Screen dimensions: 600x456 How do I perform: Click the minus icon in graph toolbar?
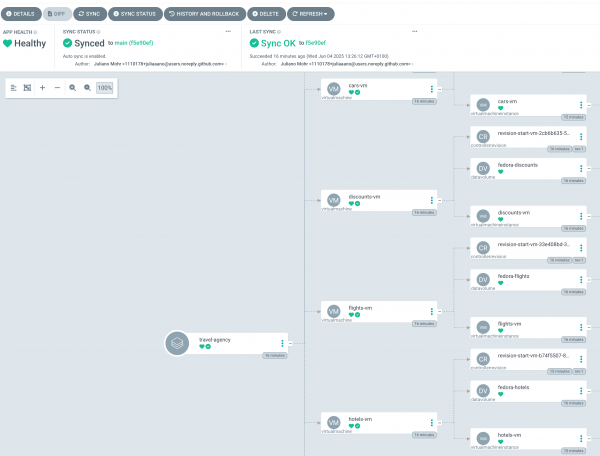(x=57, y=88)
